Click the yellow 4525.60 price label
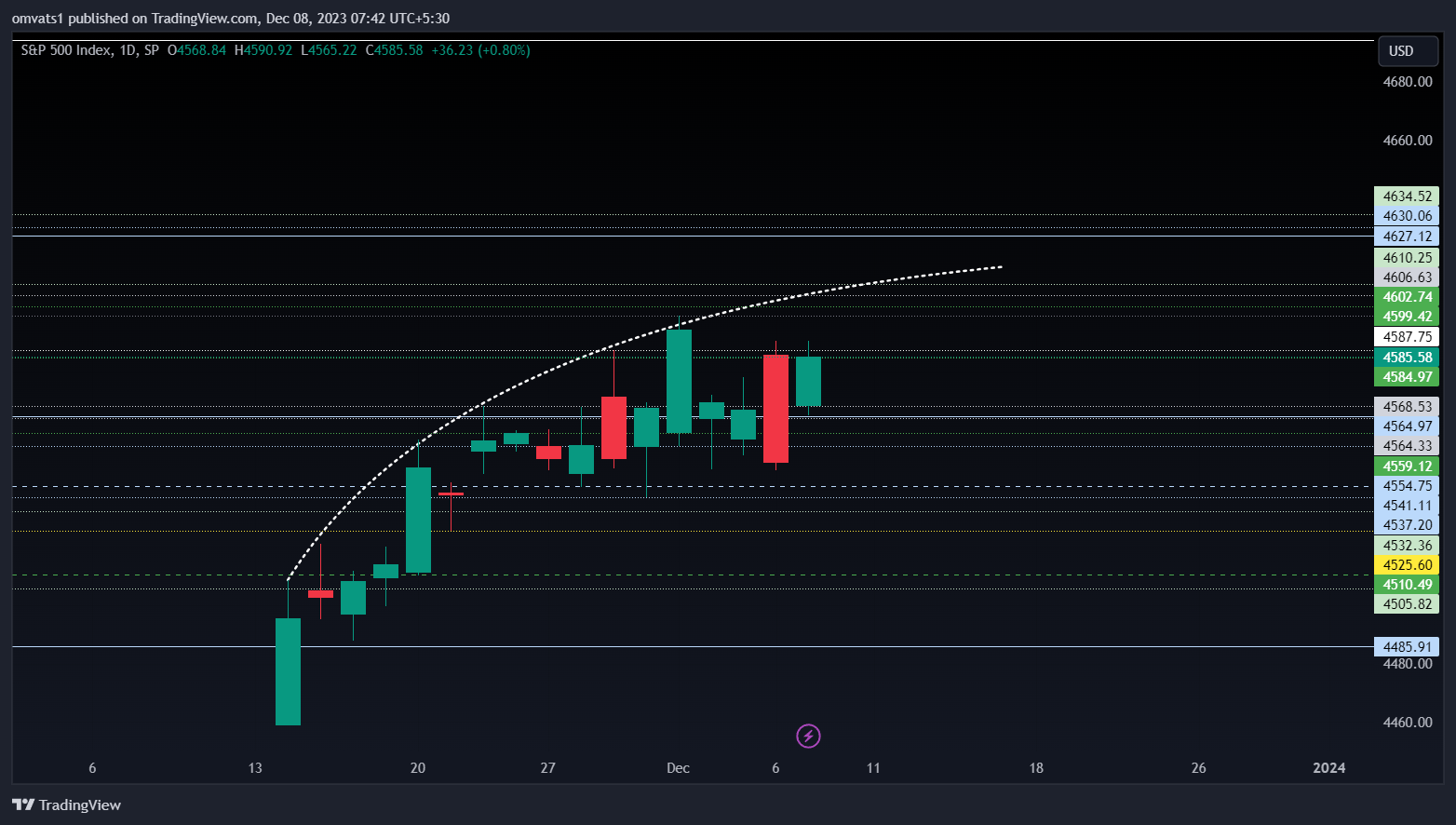 pos(1407,565)
